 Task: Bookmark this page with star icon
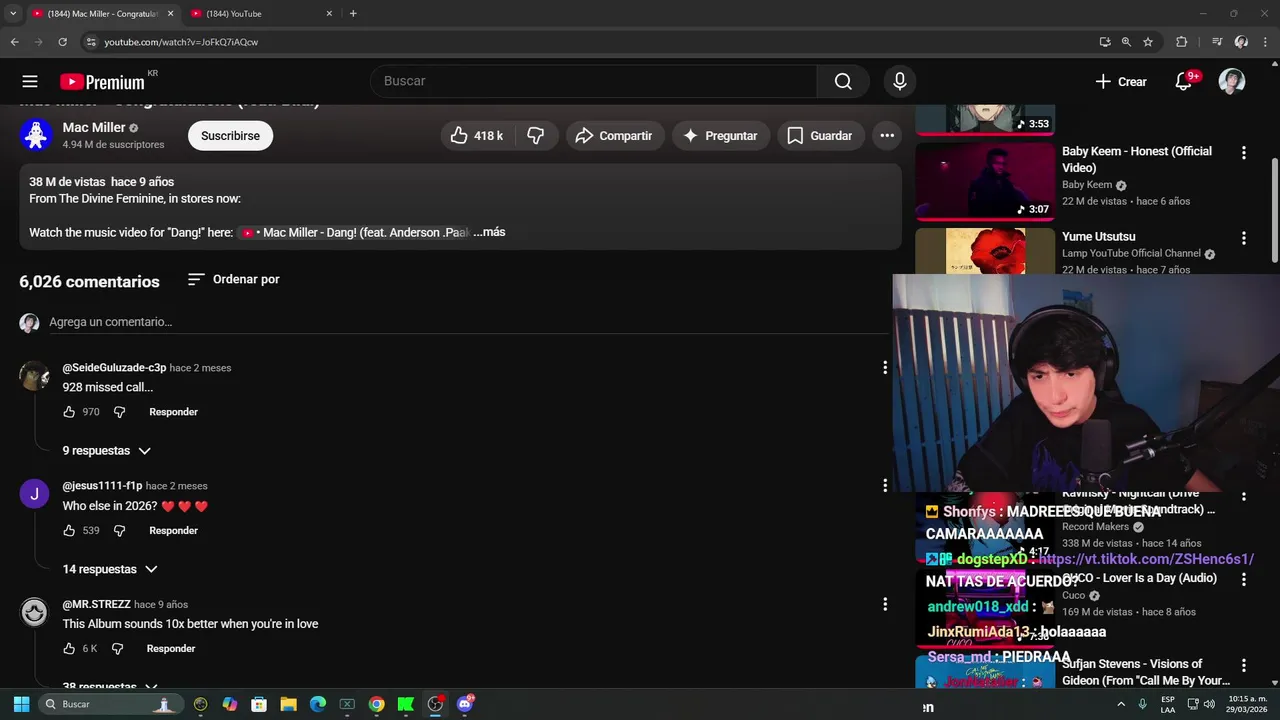(1148, 42)
